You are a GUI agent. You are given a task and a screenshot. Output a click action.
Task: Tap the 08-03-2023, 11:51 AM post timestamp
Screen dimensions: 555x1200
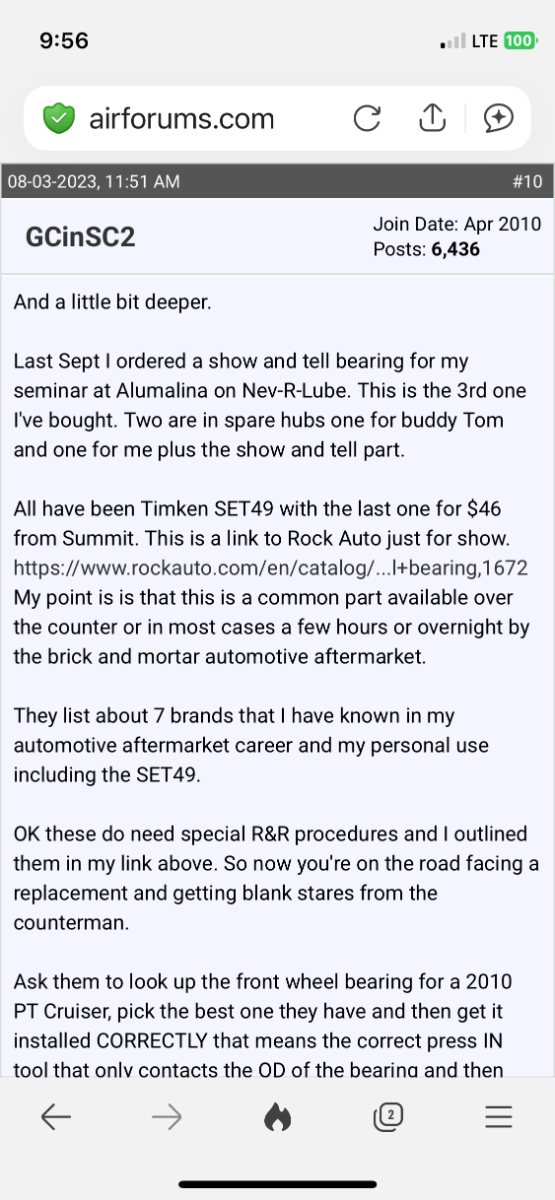[94, 181]
